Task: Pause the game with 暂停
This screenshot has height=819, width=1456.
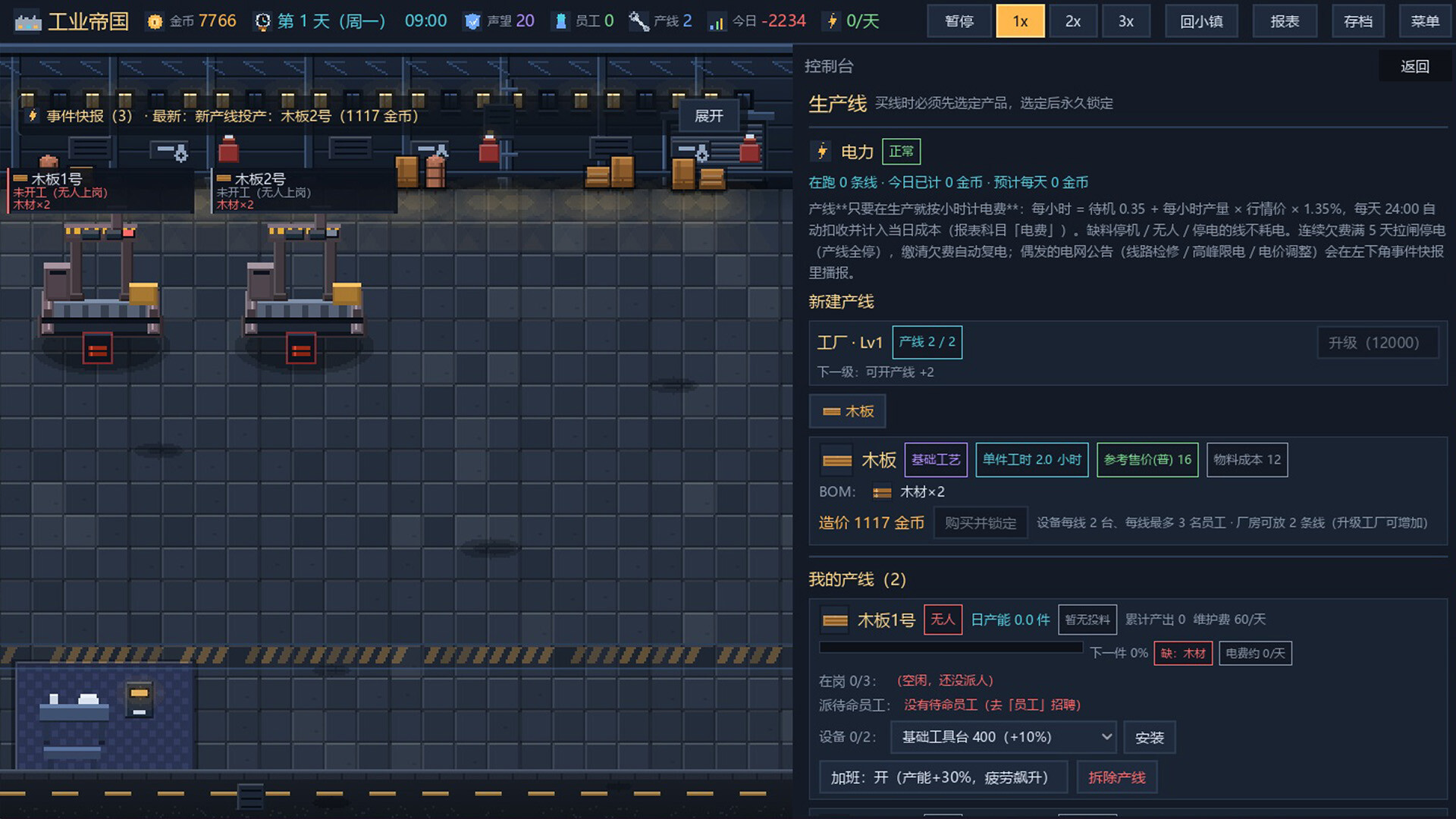Action: 959,21
